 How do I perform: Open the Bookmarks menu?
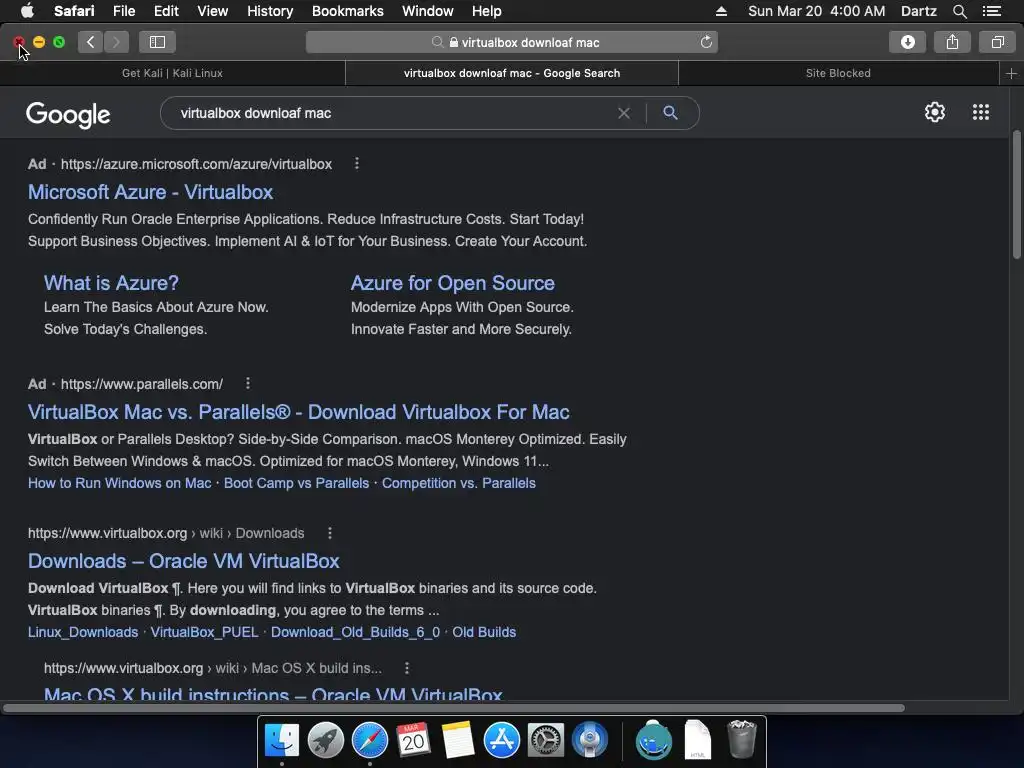(347, 11)
